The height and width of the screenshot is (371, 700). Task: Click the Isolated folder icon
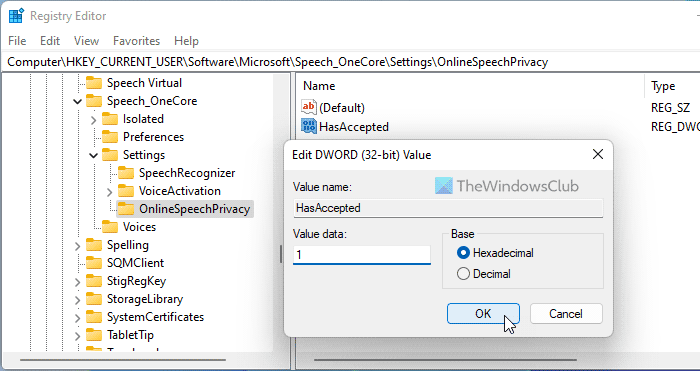tap(110, 119)
